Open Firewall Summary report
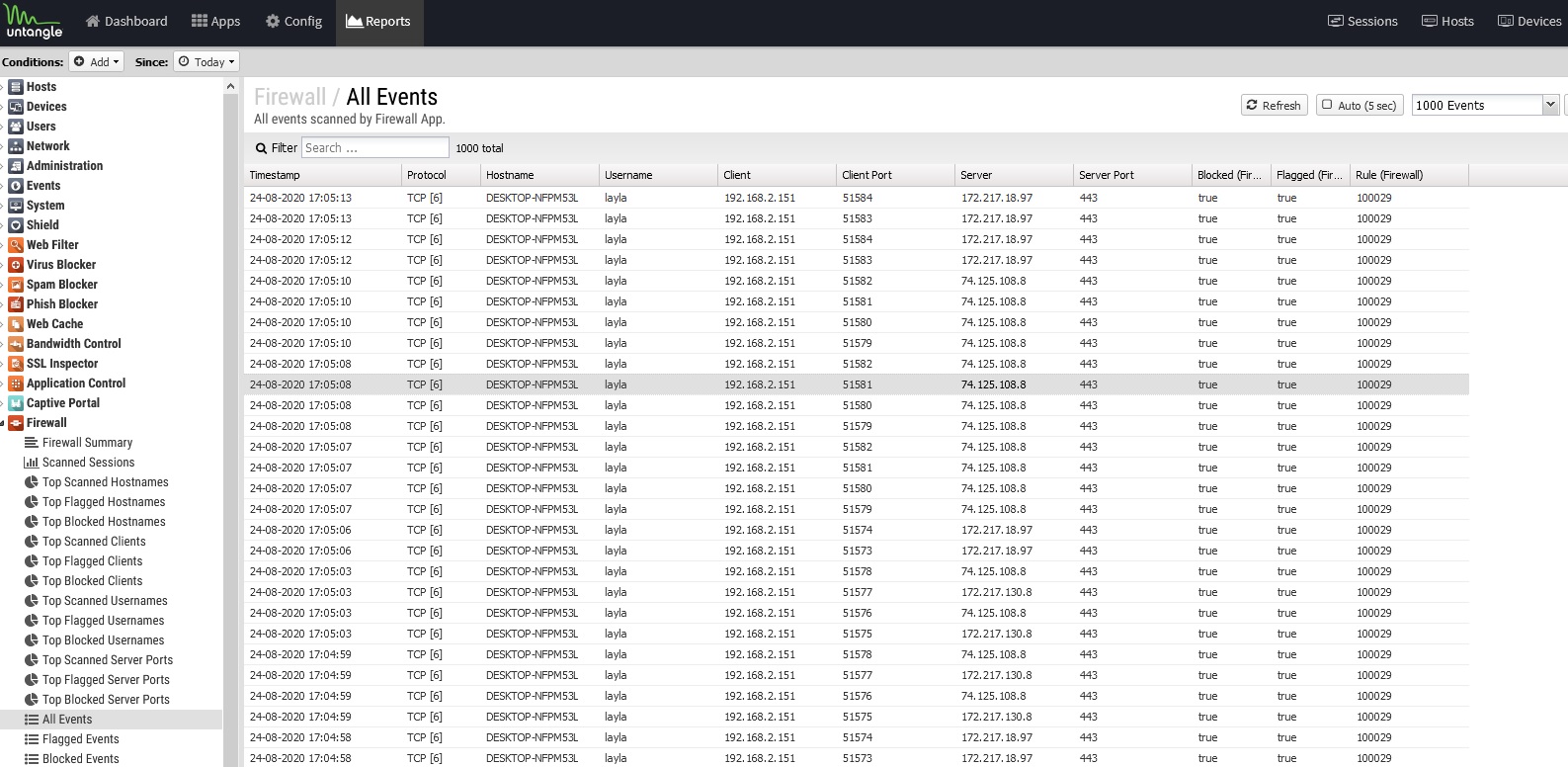The height and width of the screenshot is (767, 1568). 87,443
